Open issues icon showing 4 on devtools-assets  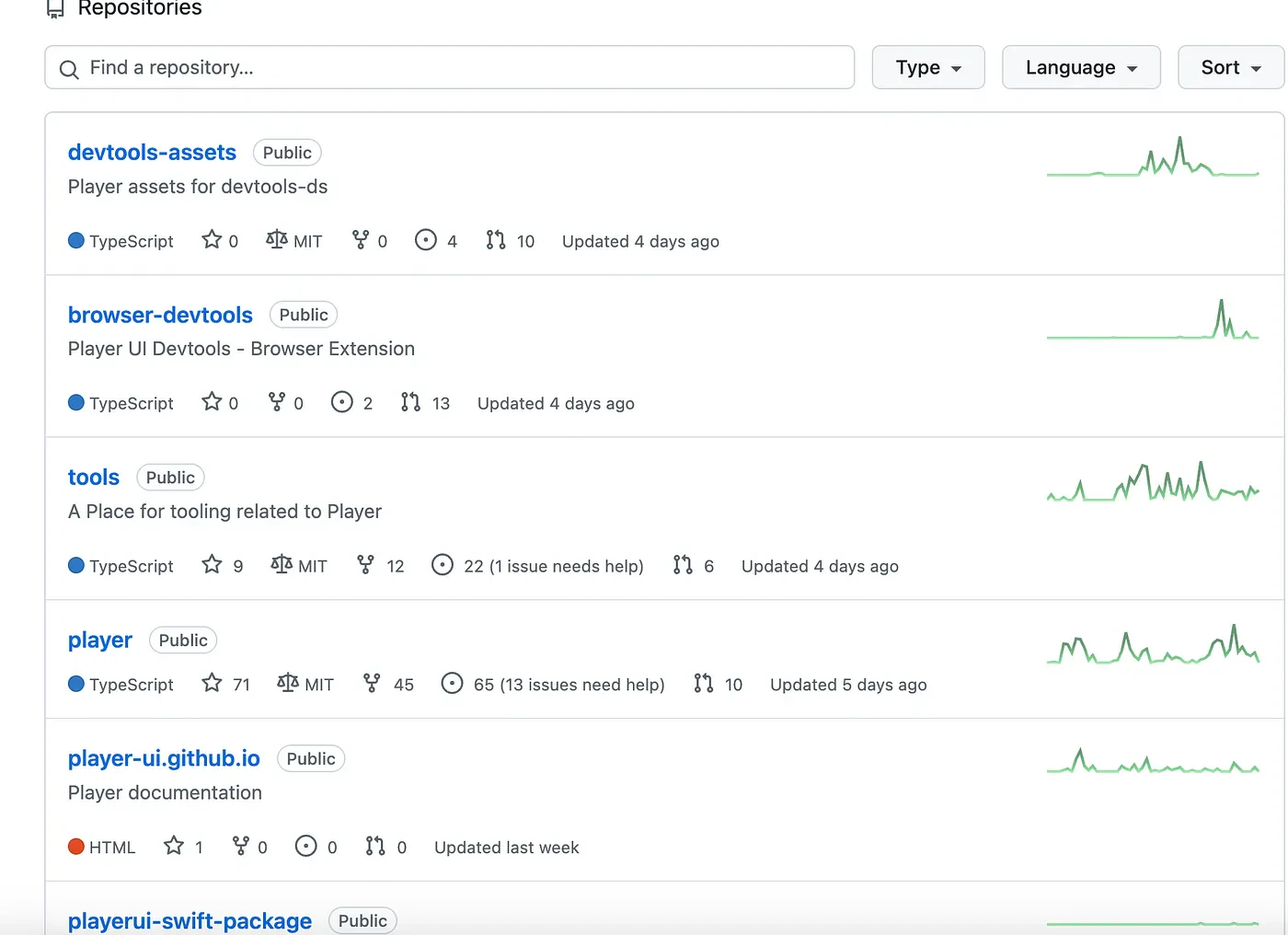click(x=425, y=239)
